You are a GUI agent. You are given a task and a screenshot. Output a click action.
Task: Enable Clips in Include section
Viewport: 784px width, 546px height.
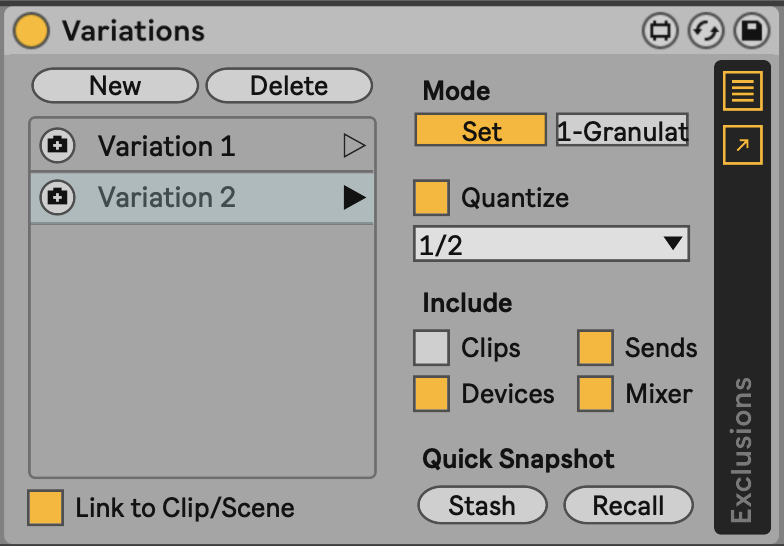coord(432,347)
